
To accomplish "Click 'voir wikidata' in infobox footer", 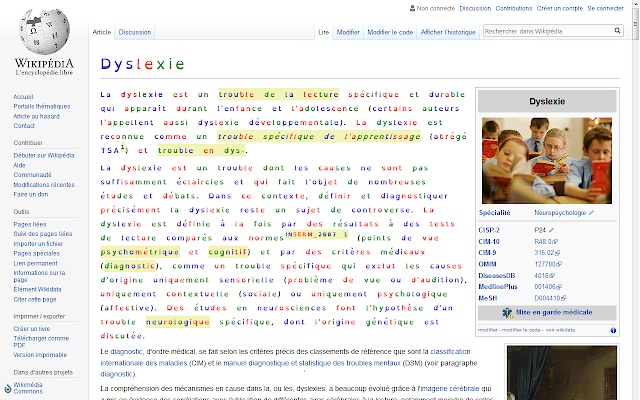I will (560, 330).
